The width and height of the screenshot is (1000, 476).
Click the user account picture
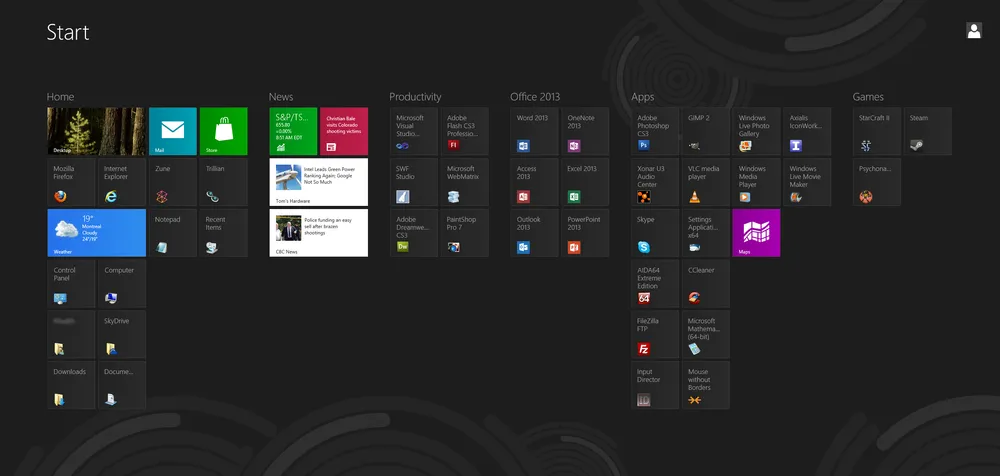pos(974,31)
